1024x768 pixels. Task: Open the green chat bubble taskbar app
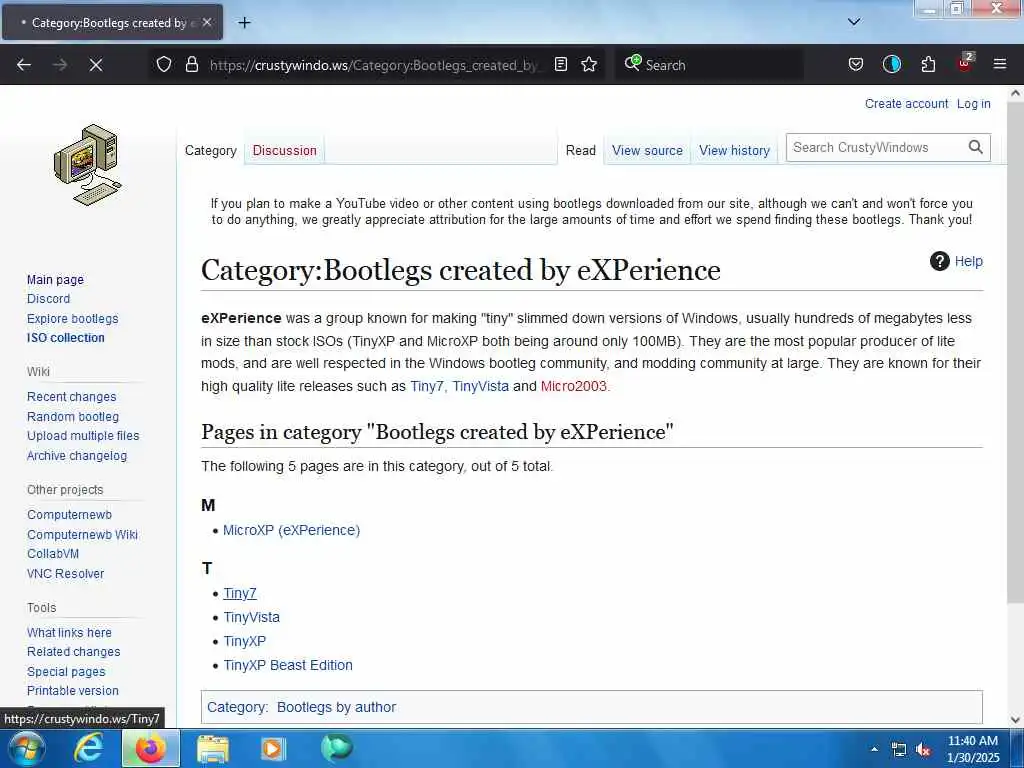[336, 748]
